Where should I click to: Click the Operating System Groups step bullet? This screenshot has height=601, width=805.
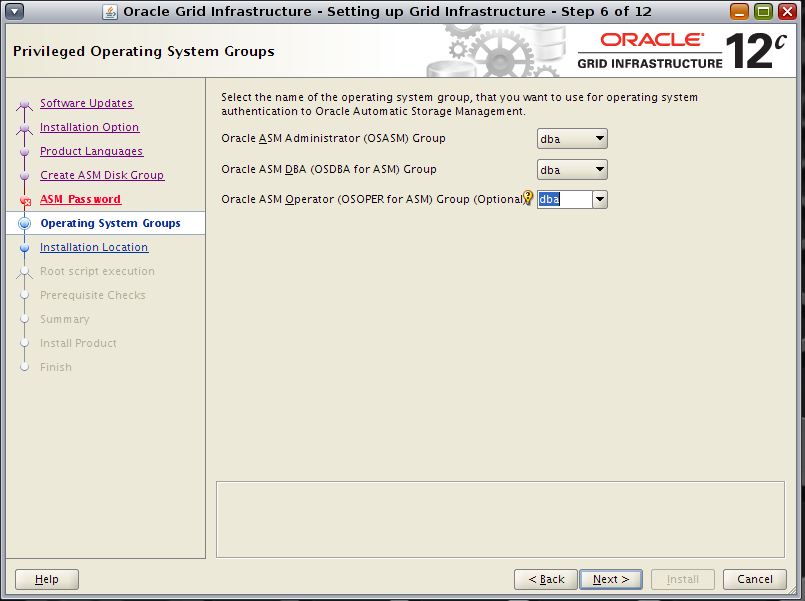pos(25,223)
